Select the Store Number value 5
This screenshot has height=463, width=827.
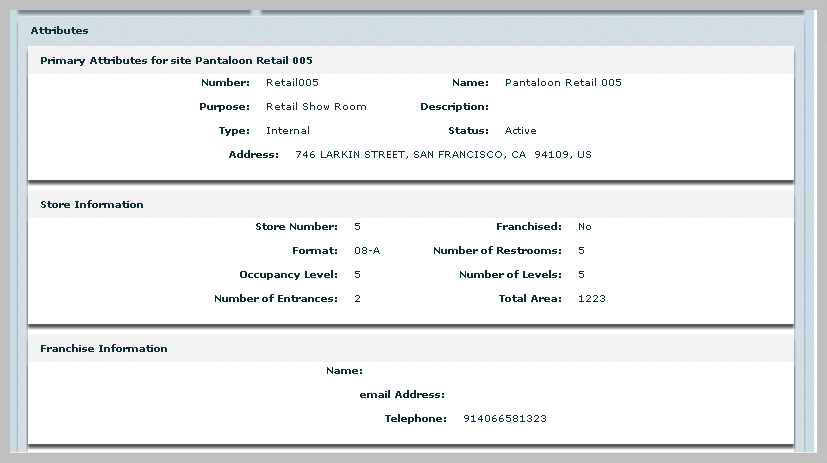[357, 227]
